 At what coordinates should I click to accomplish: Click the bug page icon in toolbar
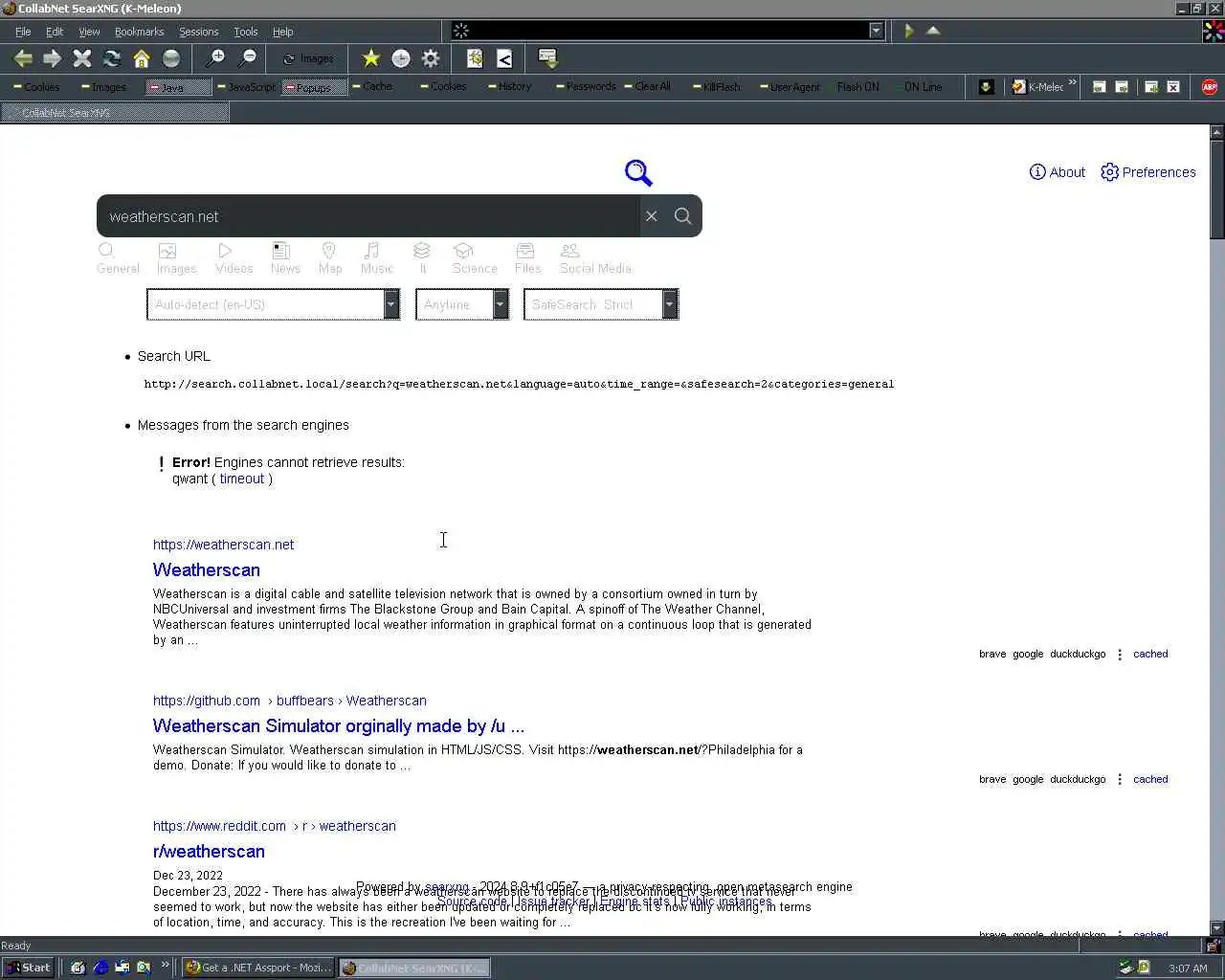[475, 58]
